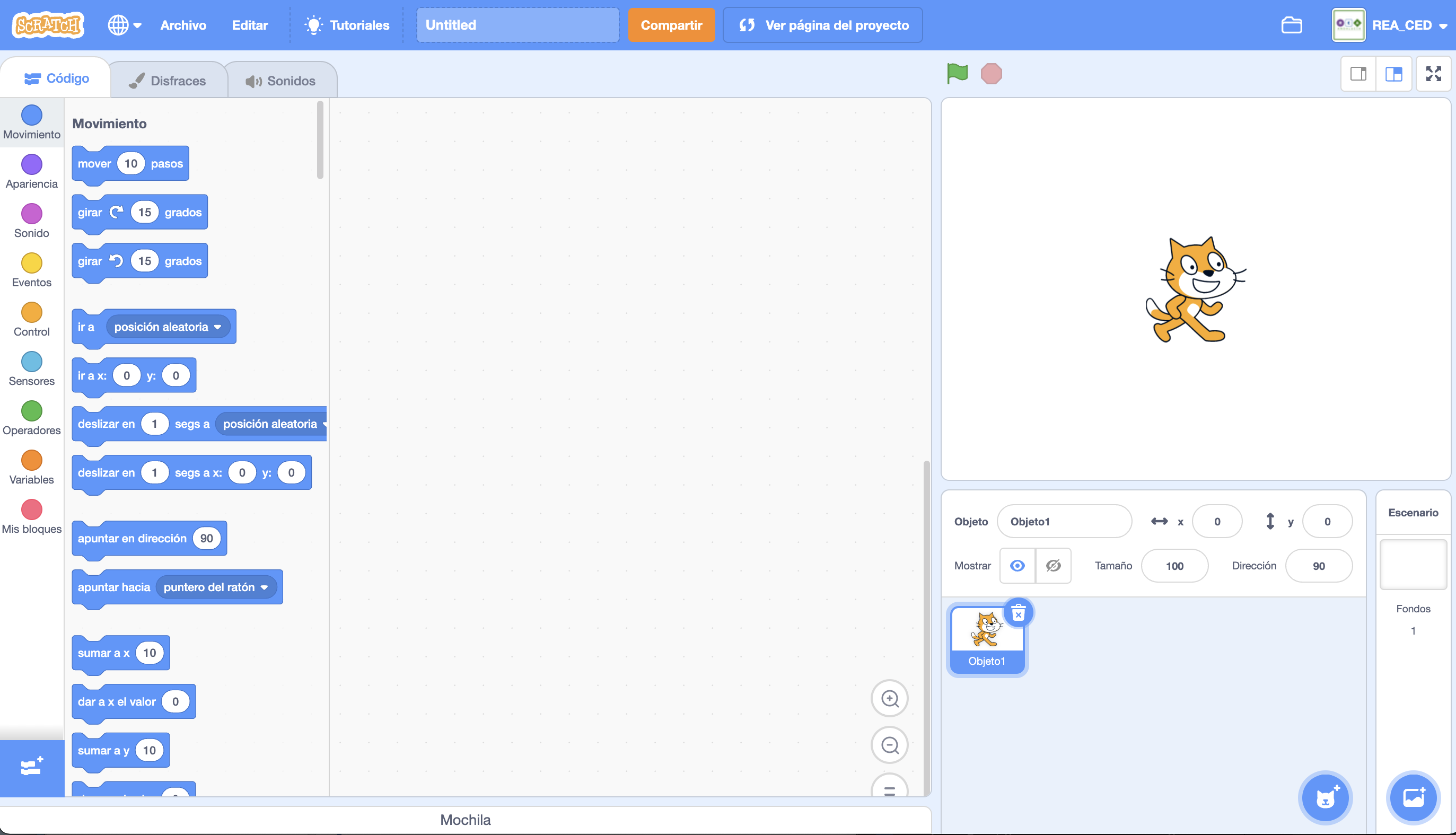Select the Variables block category
The width and height of the screenshot is (1456, 835).
coord(31,468)
